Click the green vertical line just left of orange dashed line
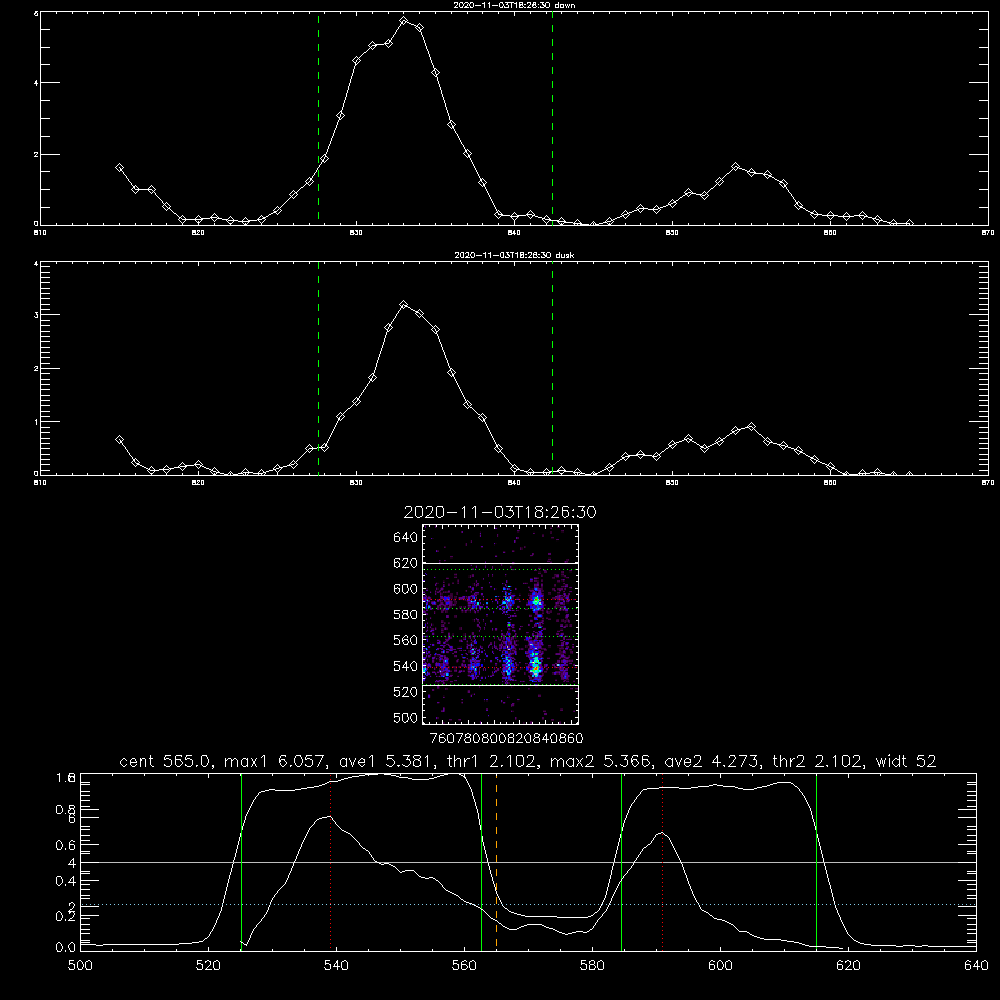Viewport: 1000px width, 1000px height. pos(482,862)
